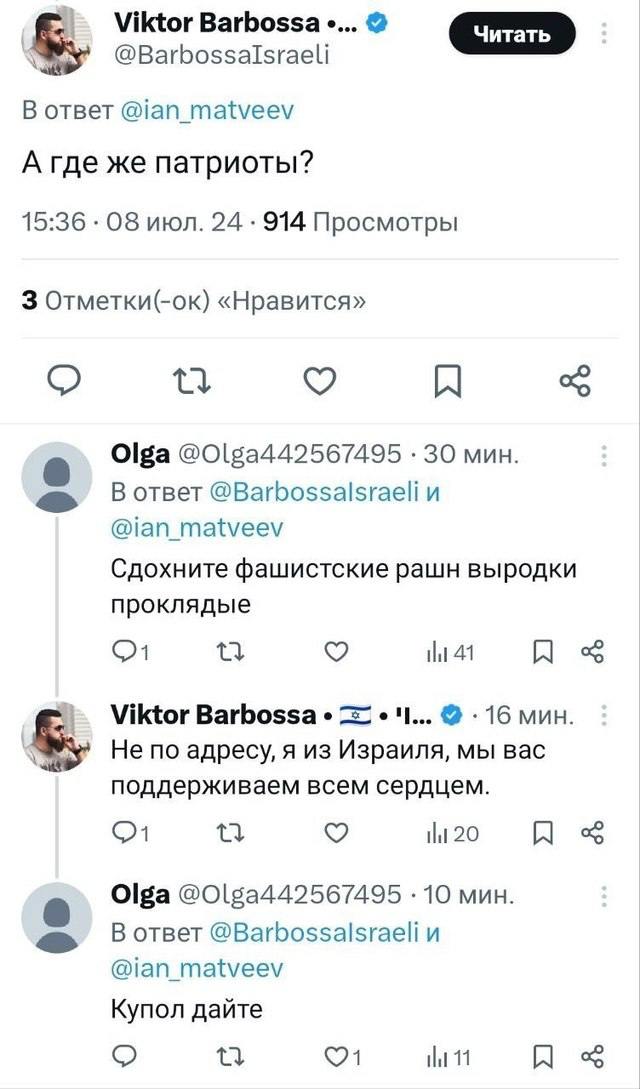Click the reply icon under the main tweet
Image resolution: width=640 pixels, height=1089 pixels.
(x=67, y=381)
